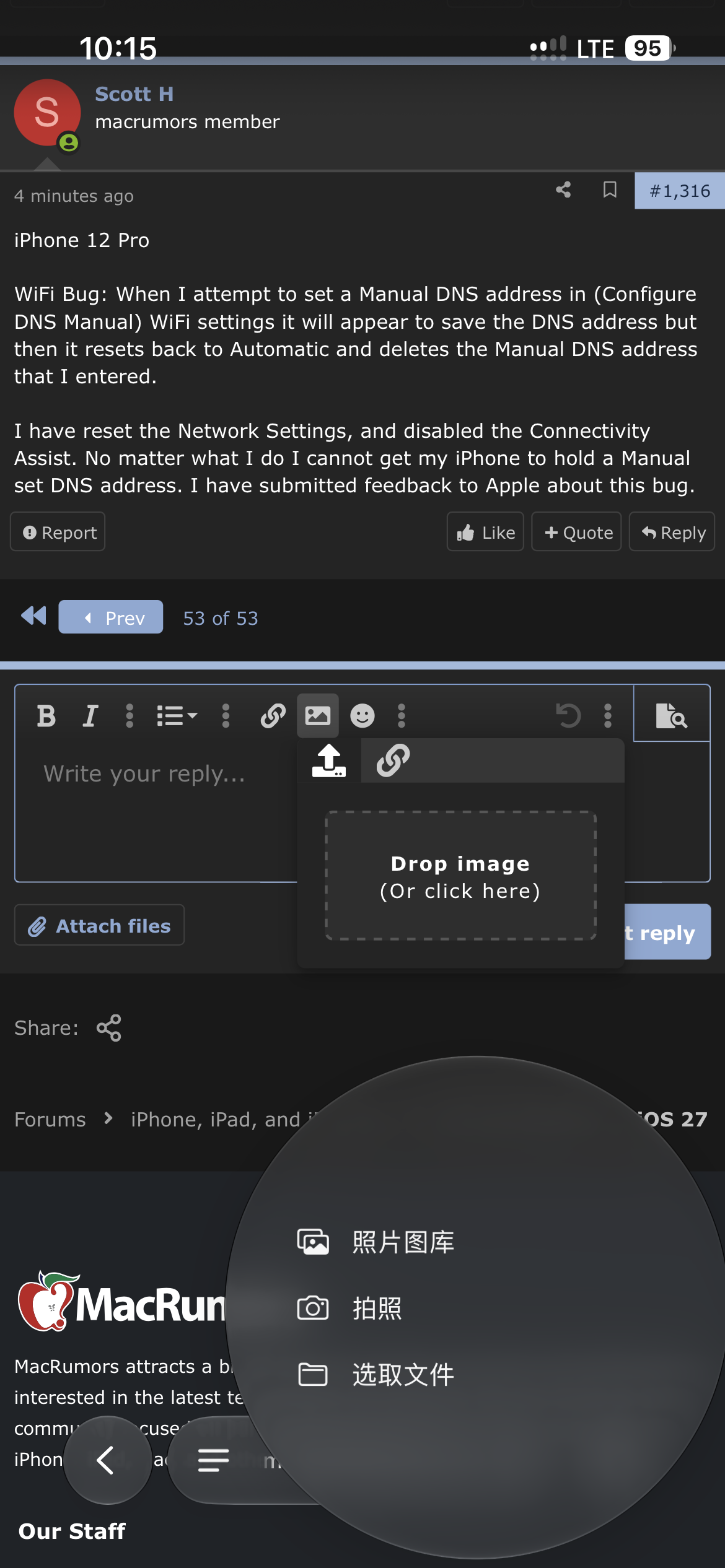Image resolution: width=725 pixels, height=1568 pixels.
Task: Go to previous page with Prev
Action: pos(111,617)
